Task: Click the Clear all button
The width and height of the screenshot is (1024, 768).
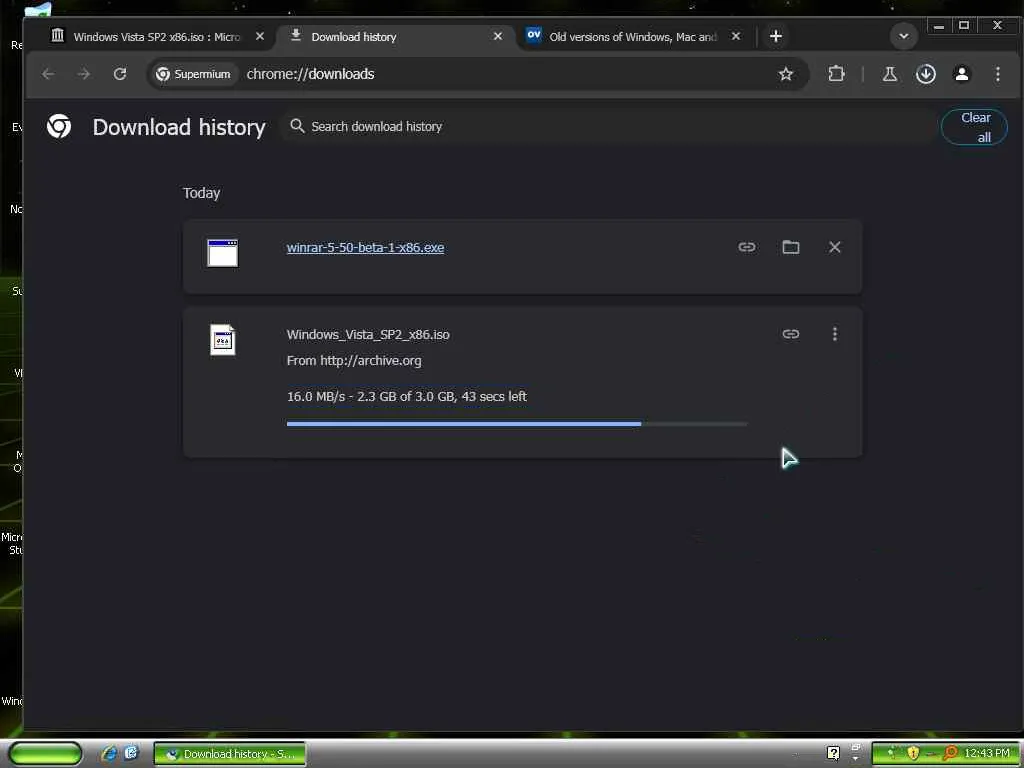Action: coord(974,127)
